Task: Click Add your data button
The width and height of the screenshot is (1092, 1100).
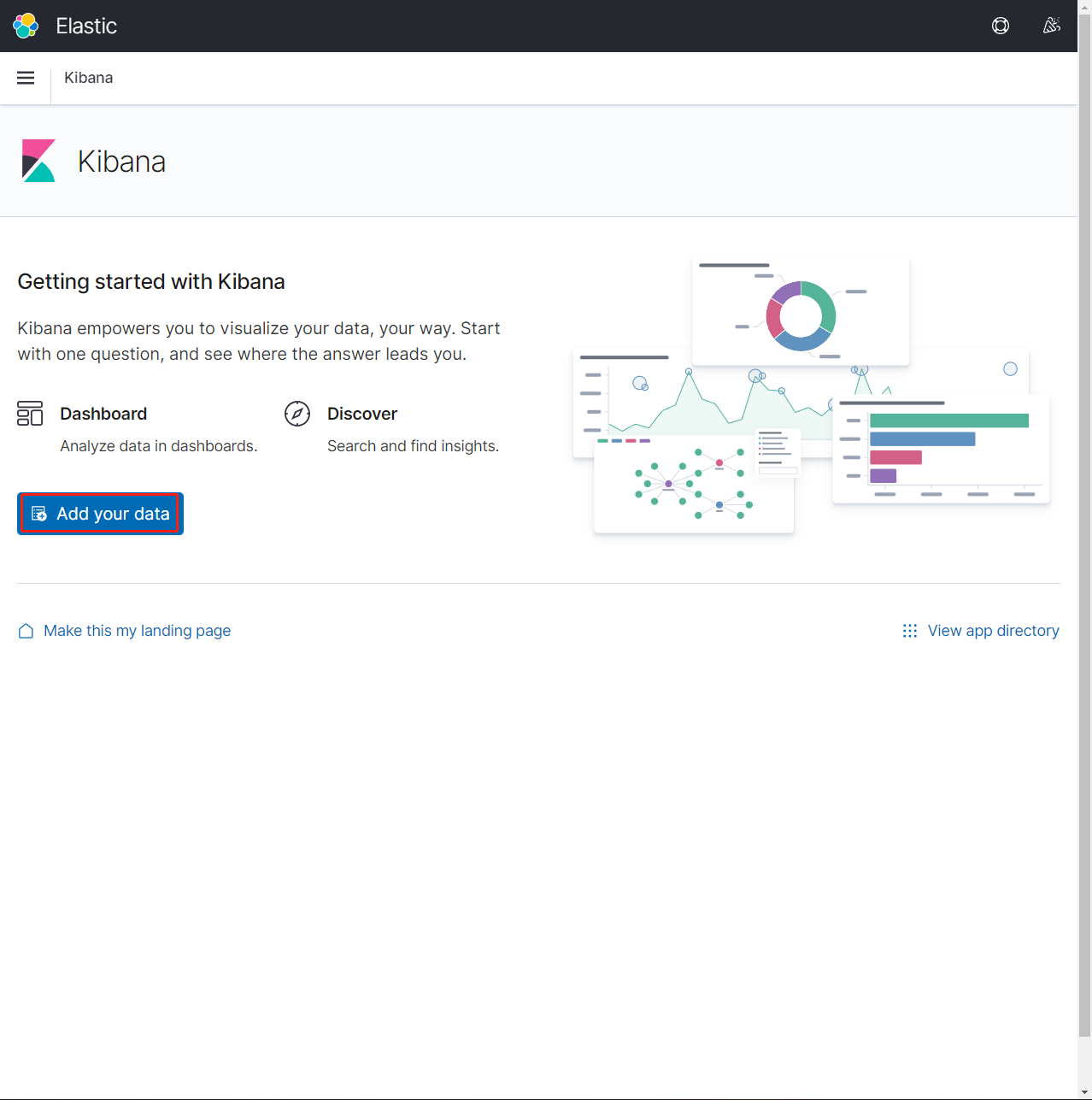Action: coord(100,514)
